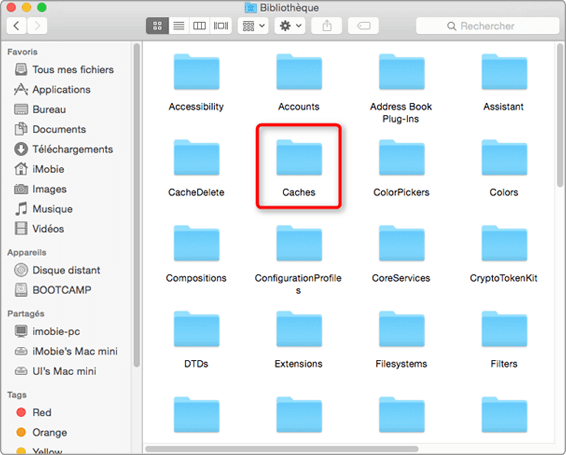This screenshot has height=455, width=566.
Task: Open Vidéos in the sidebar
Action: (x=39, y=229)
